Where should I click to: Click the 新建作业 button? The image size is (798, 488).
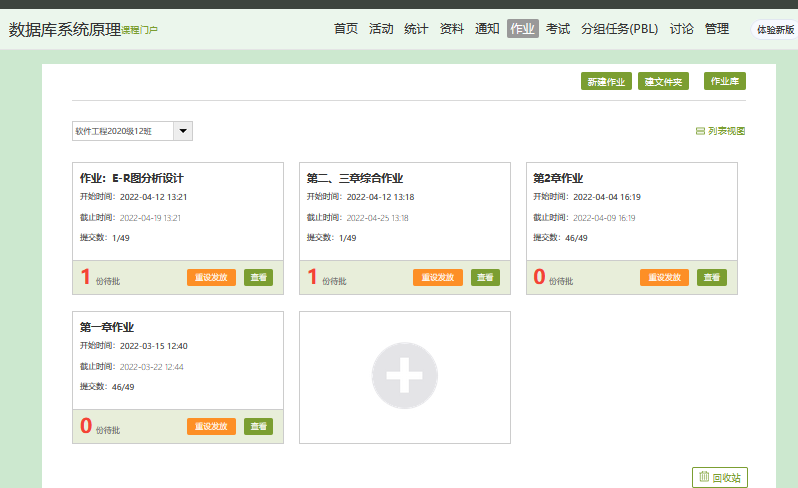click(x=606, y=82)
